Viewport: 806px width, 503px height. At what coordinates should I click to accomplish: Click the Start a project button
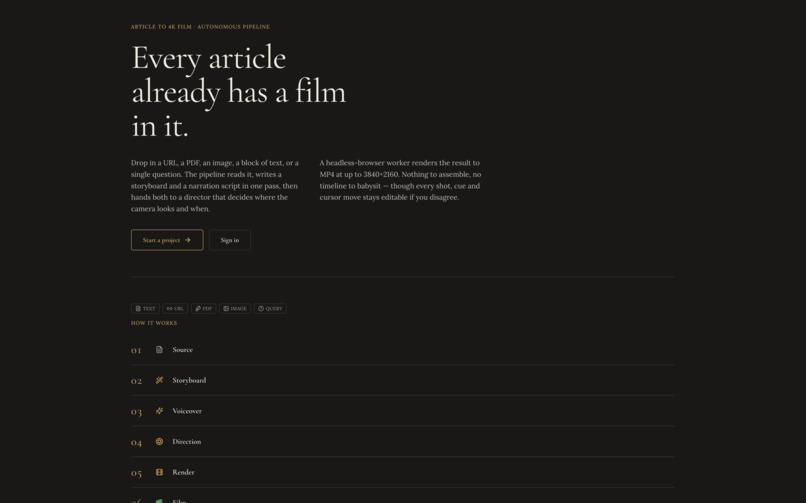pyautogui.click(x=167, y=240)
